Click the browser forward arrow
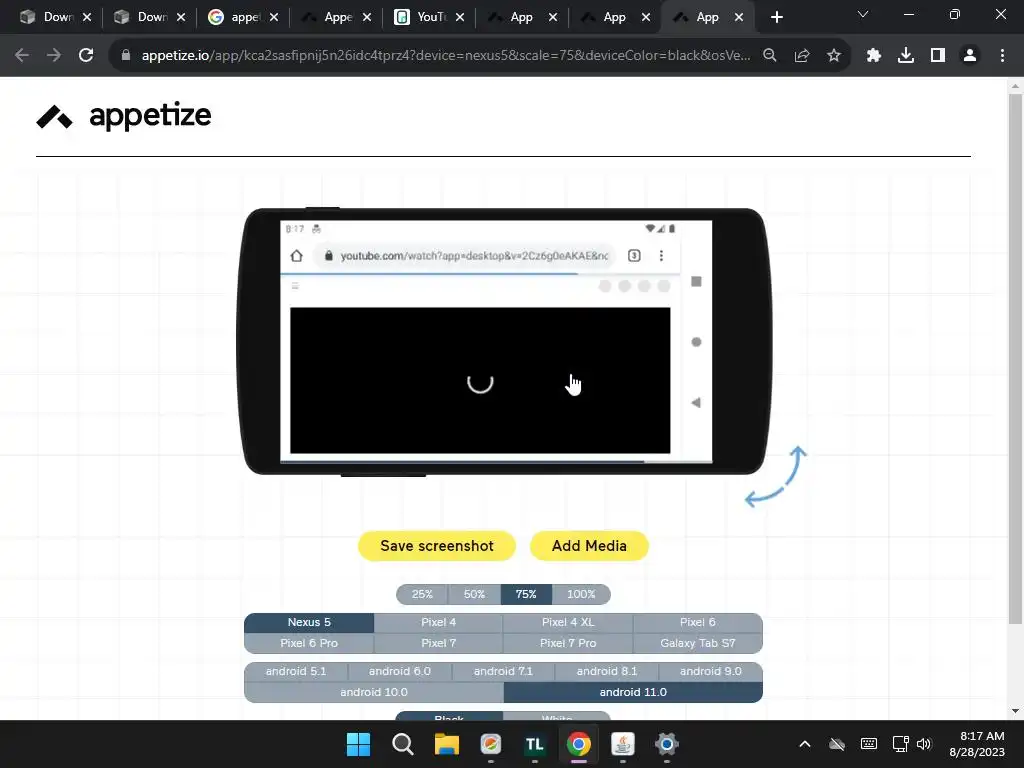The image size is (1024, 768). (54, 56)
